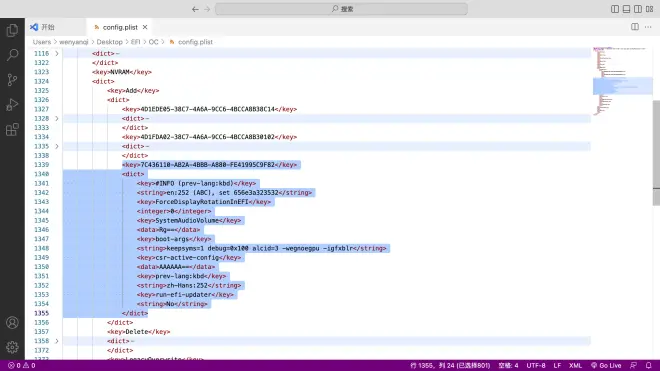Click the run-efi-updater key text
The width and height of the screenshot is (660, 371).
click(x=185, y=294)
